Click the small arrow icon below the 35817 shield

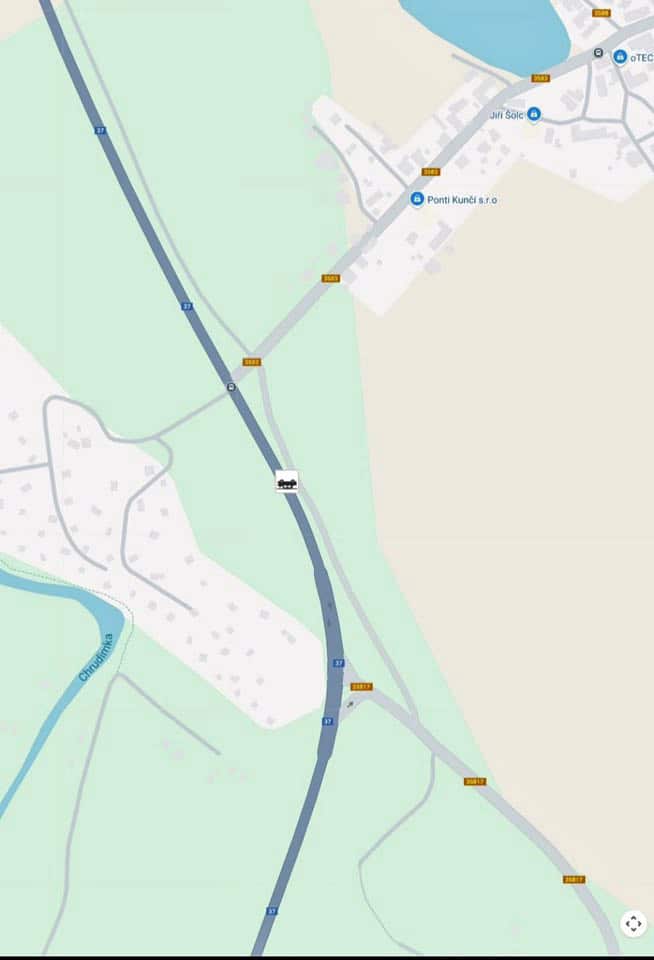coord(350,705)
